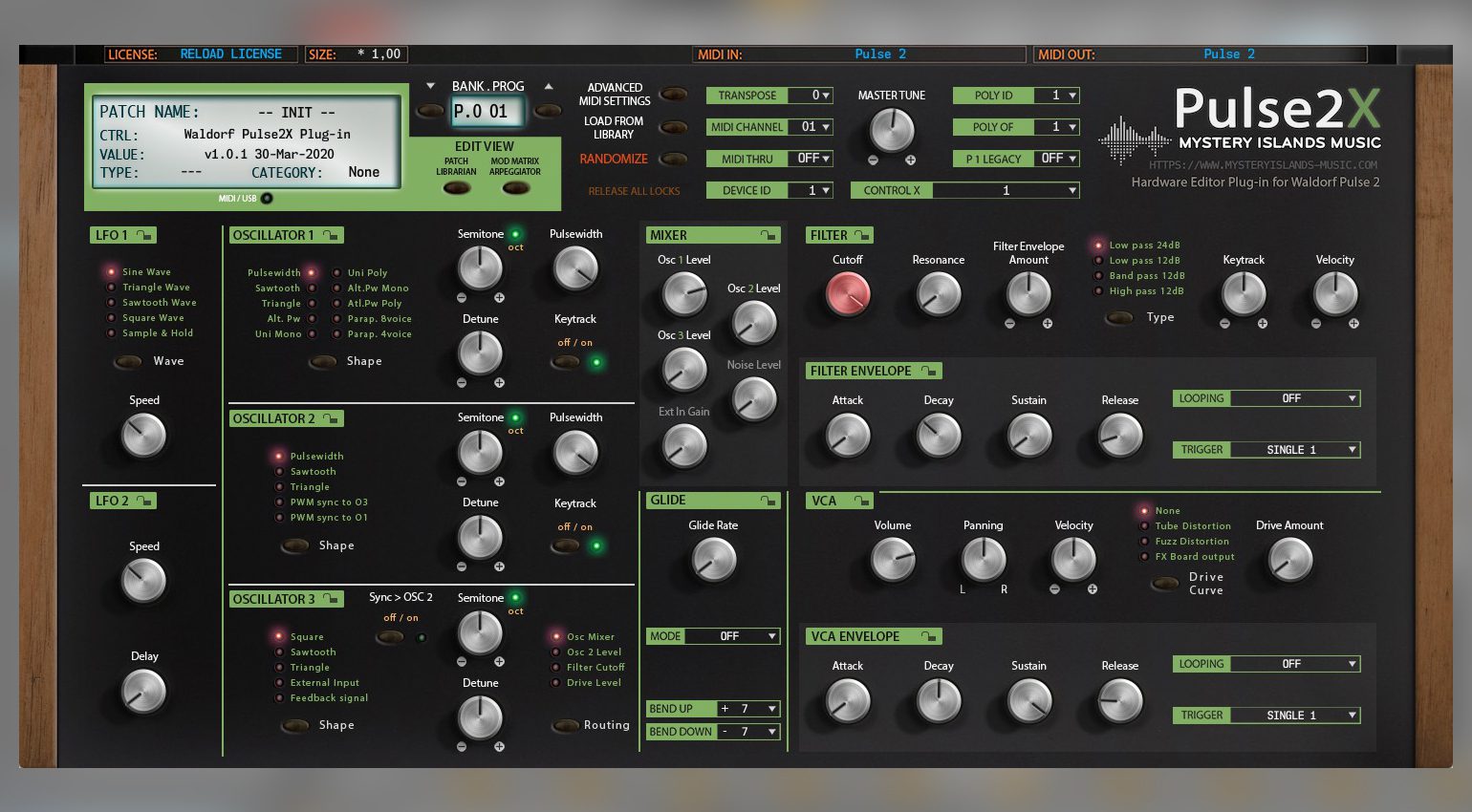Click the red Filter Cutoff knob
The height and width of the screenshot is (812, 1472).
click(x=848, y=293)
